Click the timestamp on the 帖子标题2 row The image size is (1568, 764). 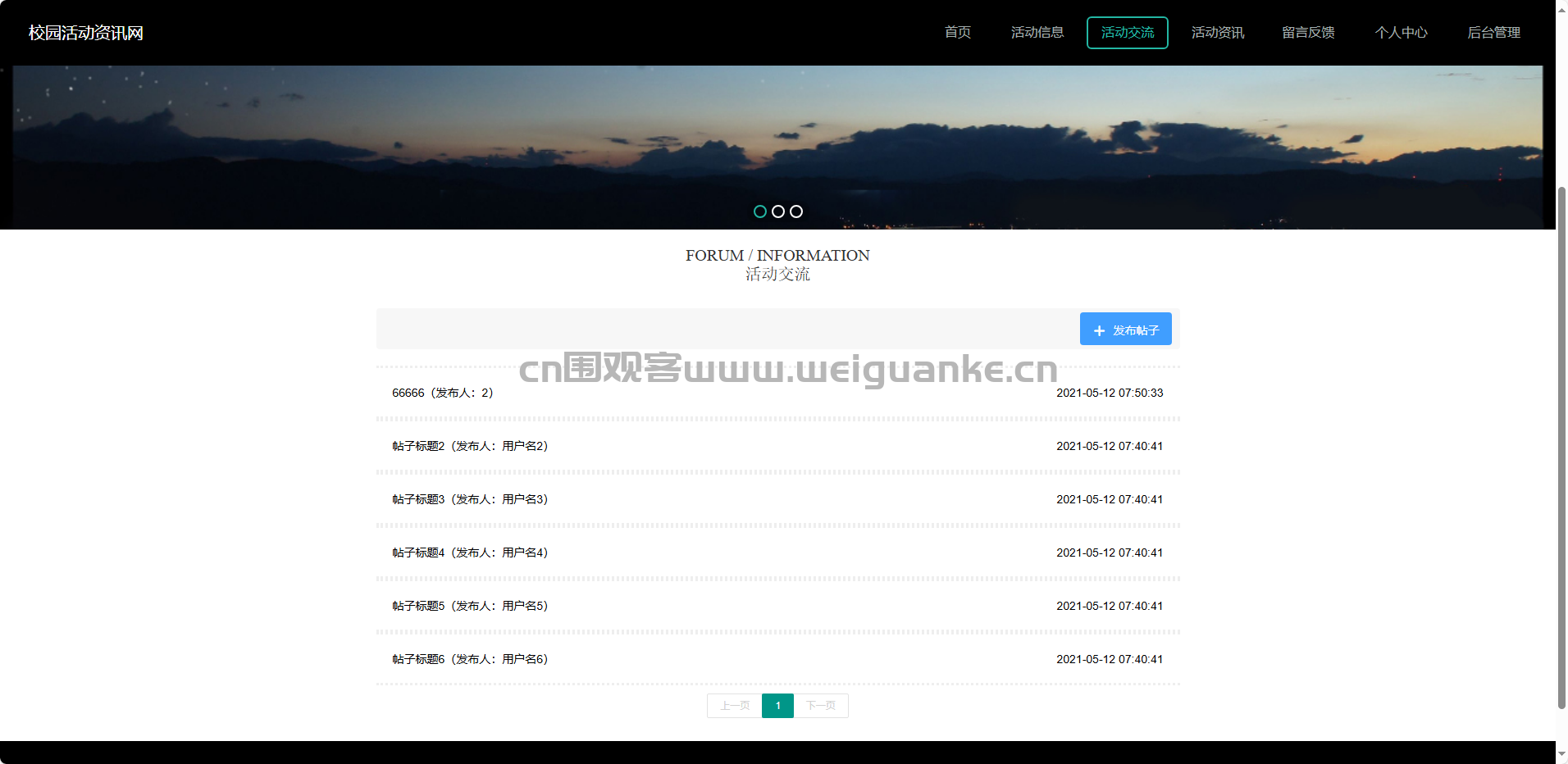point(1110,446)
